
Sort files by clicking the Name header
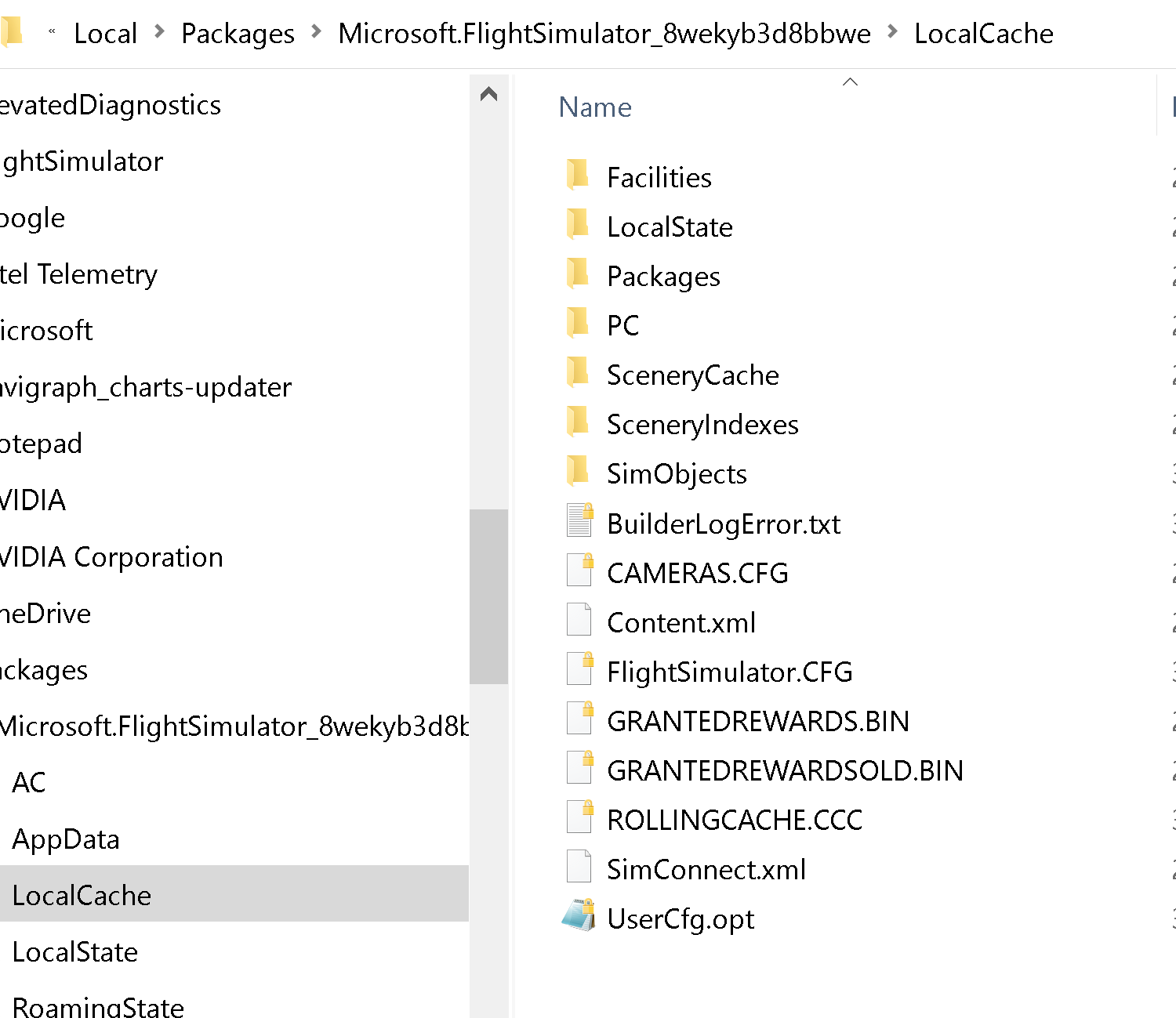(595, 107)
